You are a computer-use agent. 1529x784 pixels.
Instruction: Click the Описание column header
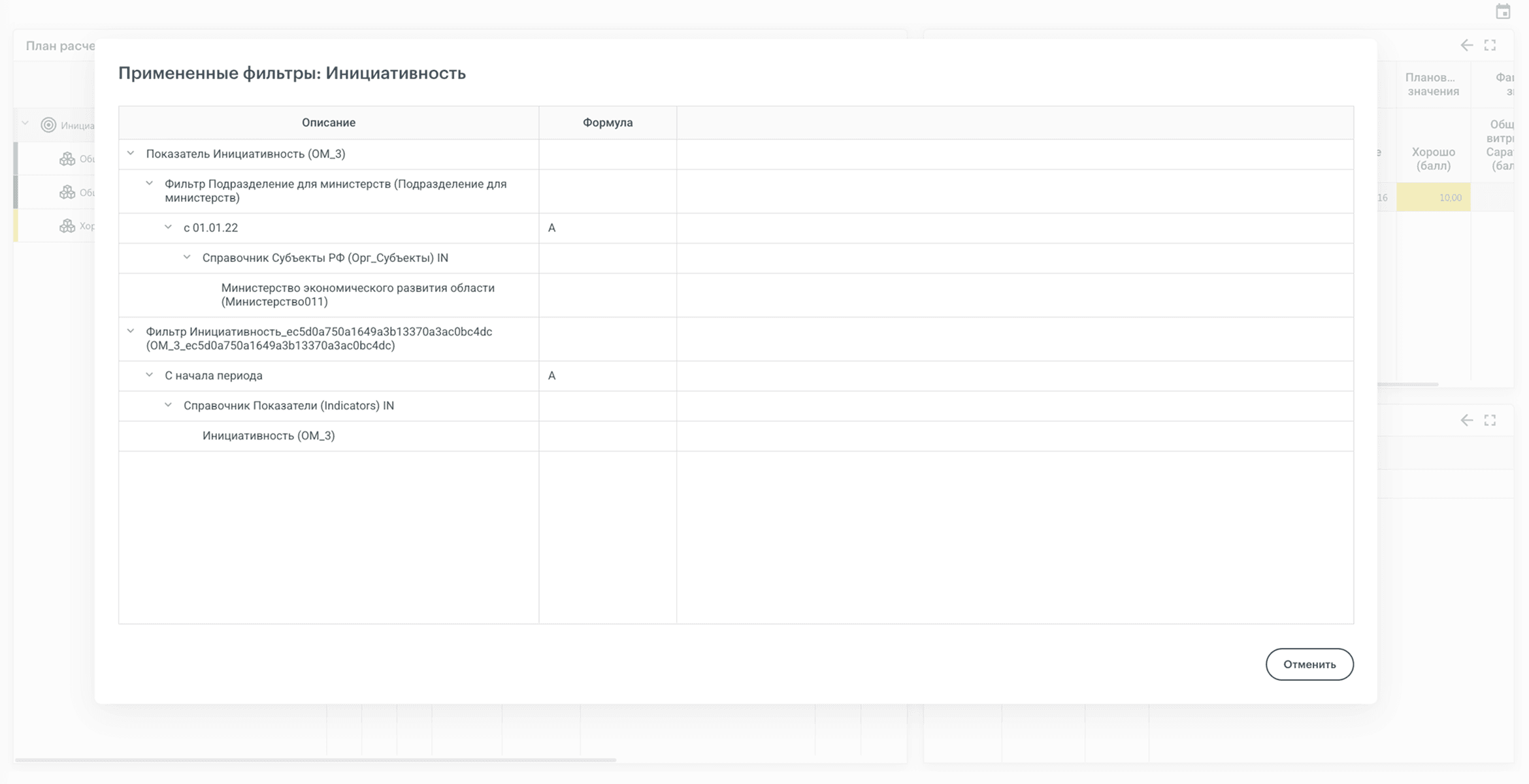tap(329, 122)
